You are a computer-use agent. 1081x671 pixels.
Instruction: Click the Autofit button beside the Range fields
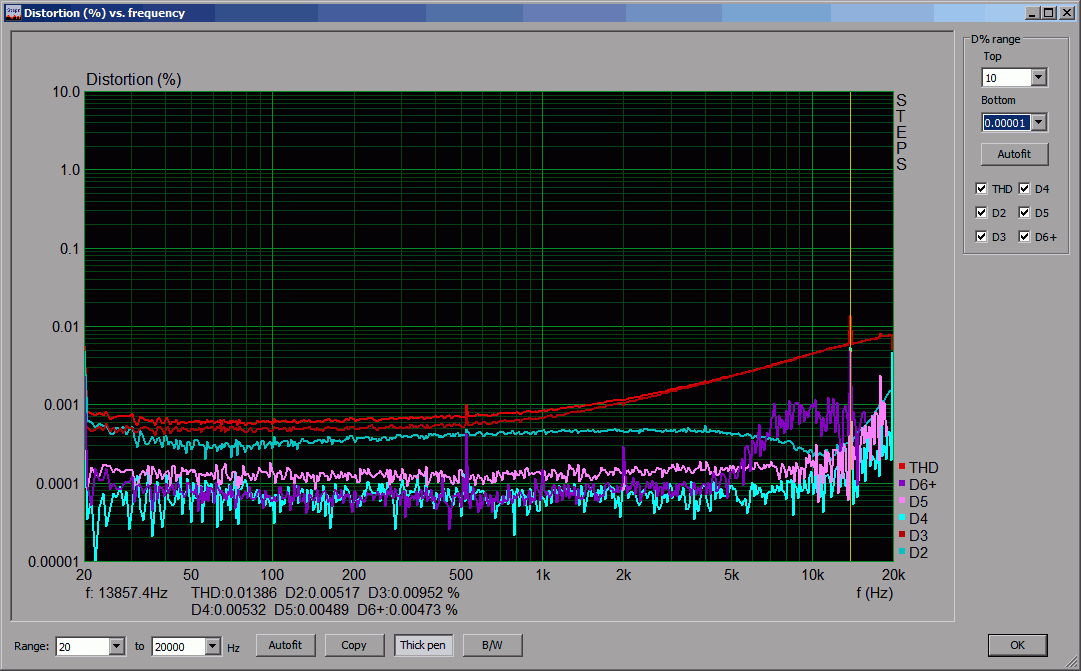click(285, 645)
